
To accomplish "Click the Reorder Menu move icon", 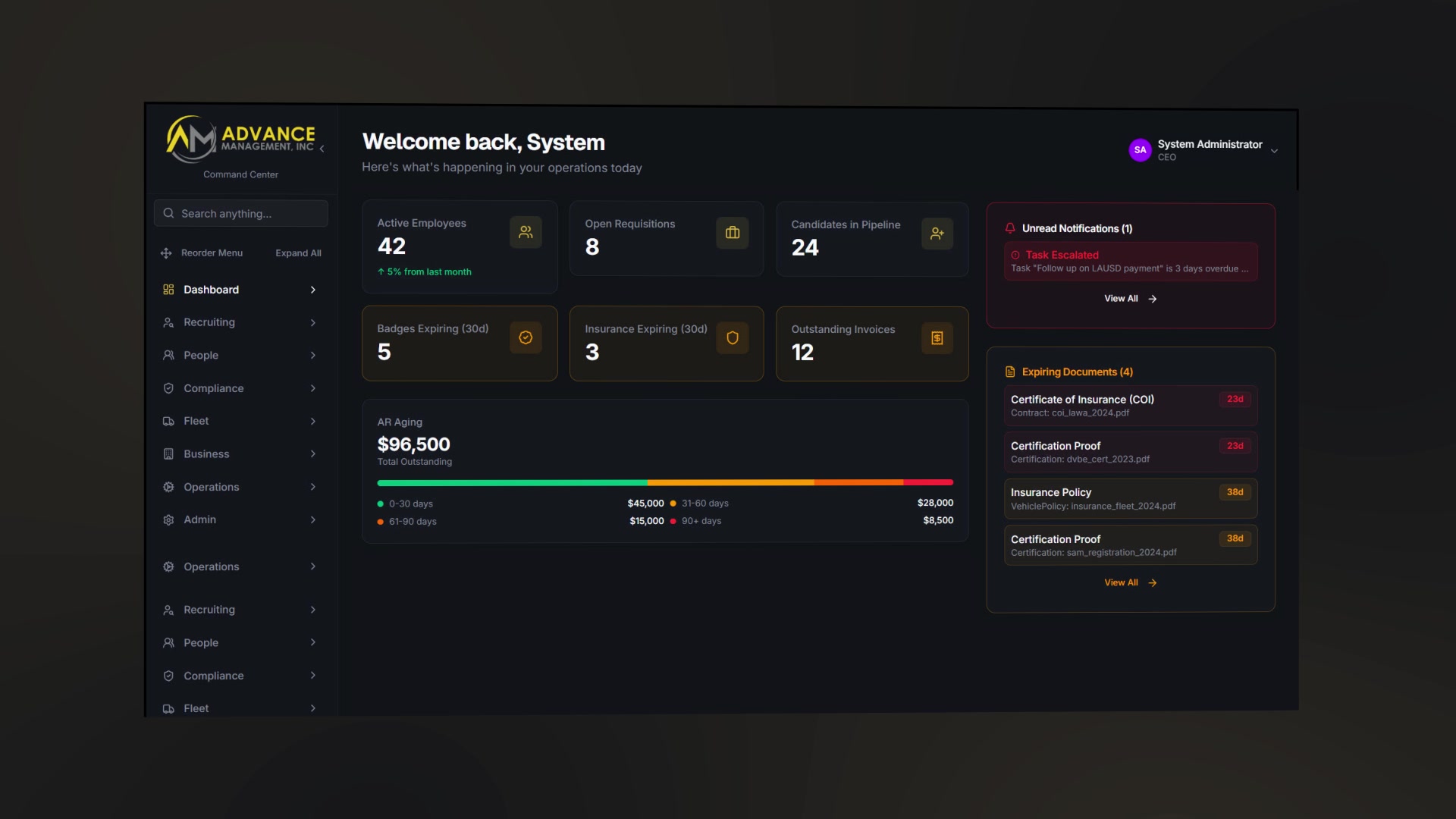I will click(x=166, y=253).
